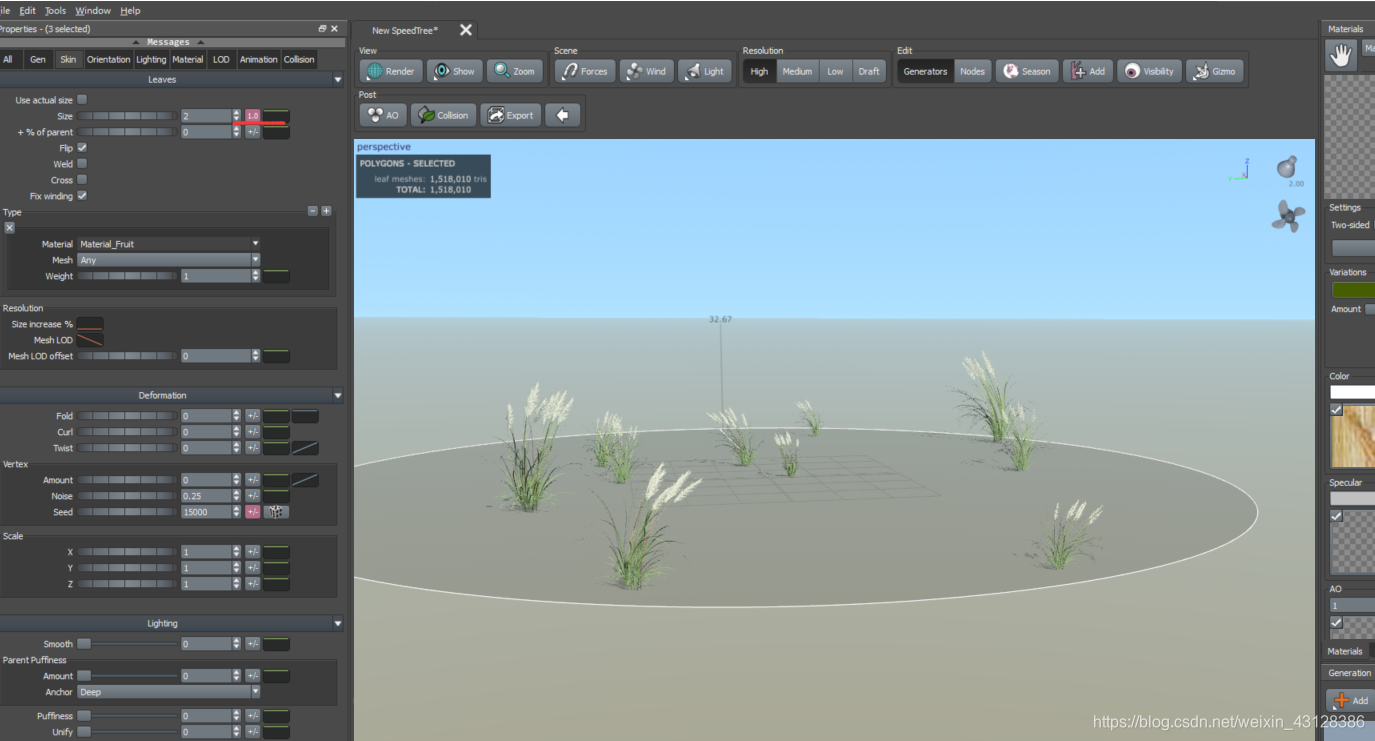The image size is (1375, 741).
Task: Click plus button in Type section
Action: point(326,212)
